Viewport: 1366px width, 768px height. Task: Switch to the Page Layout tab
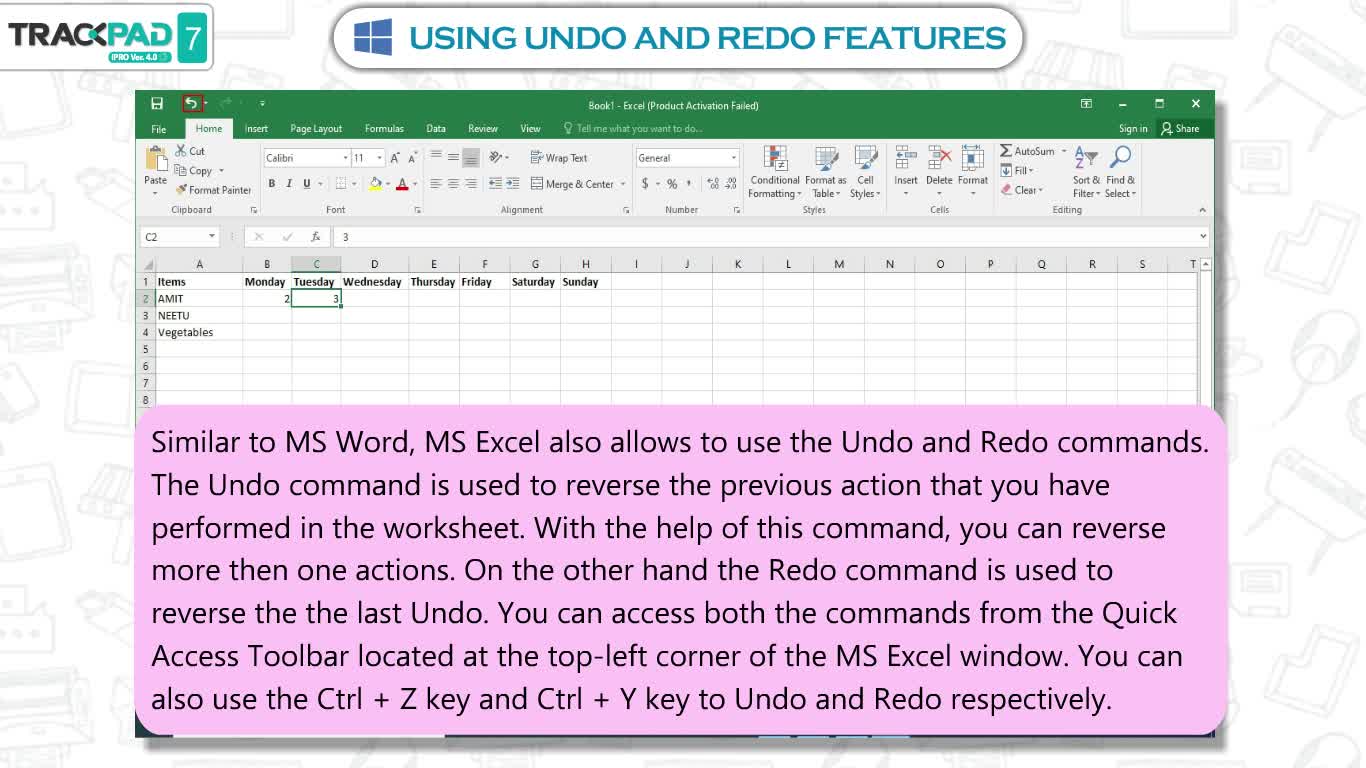(316, 128)
